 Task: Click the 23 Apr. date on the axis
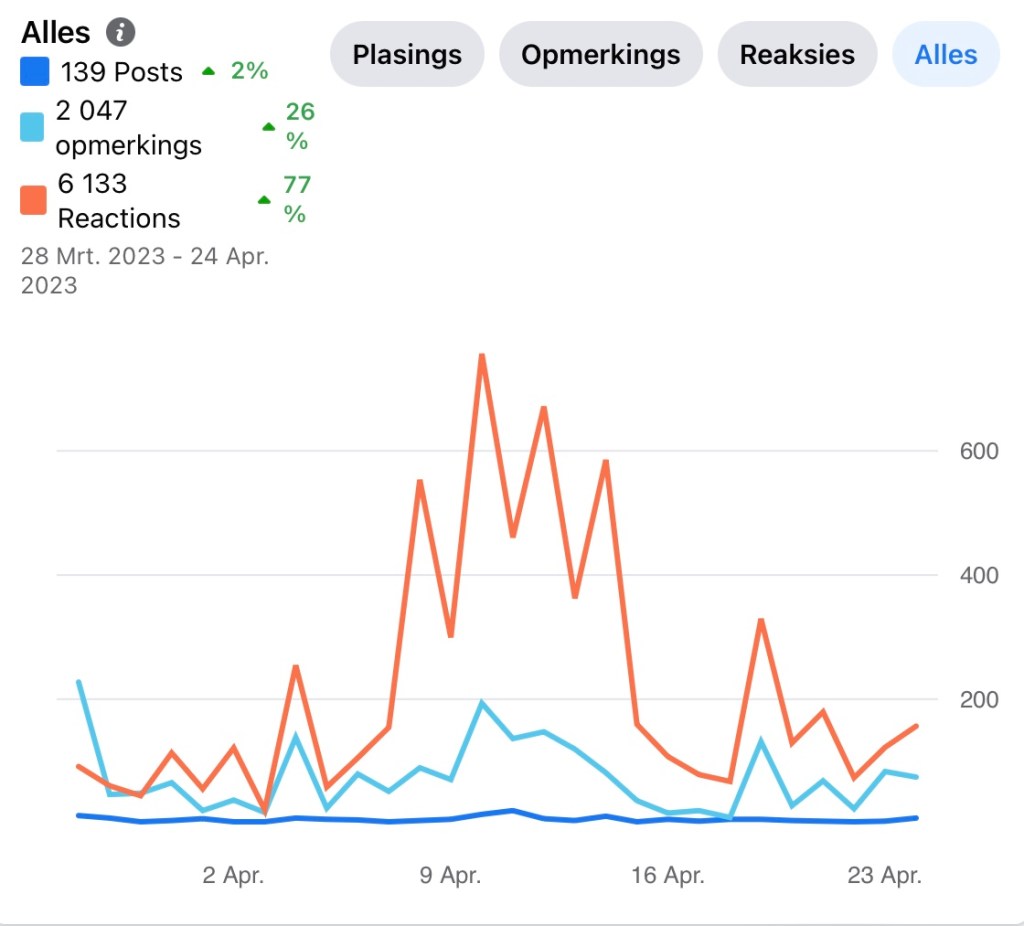[884, 876]
